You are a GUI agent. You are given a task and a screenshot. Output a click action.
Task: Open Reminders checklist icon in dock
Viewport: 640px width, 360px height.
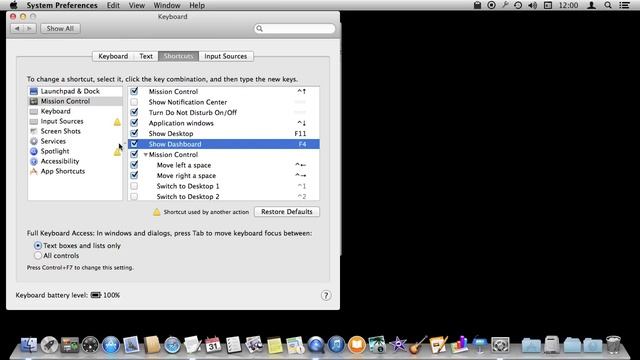[x=233, y=344]
